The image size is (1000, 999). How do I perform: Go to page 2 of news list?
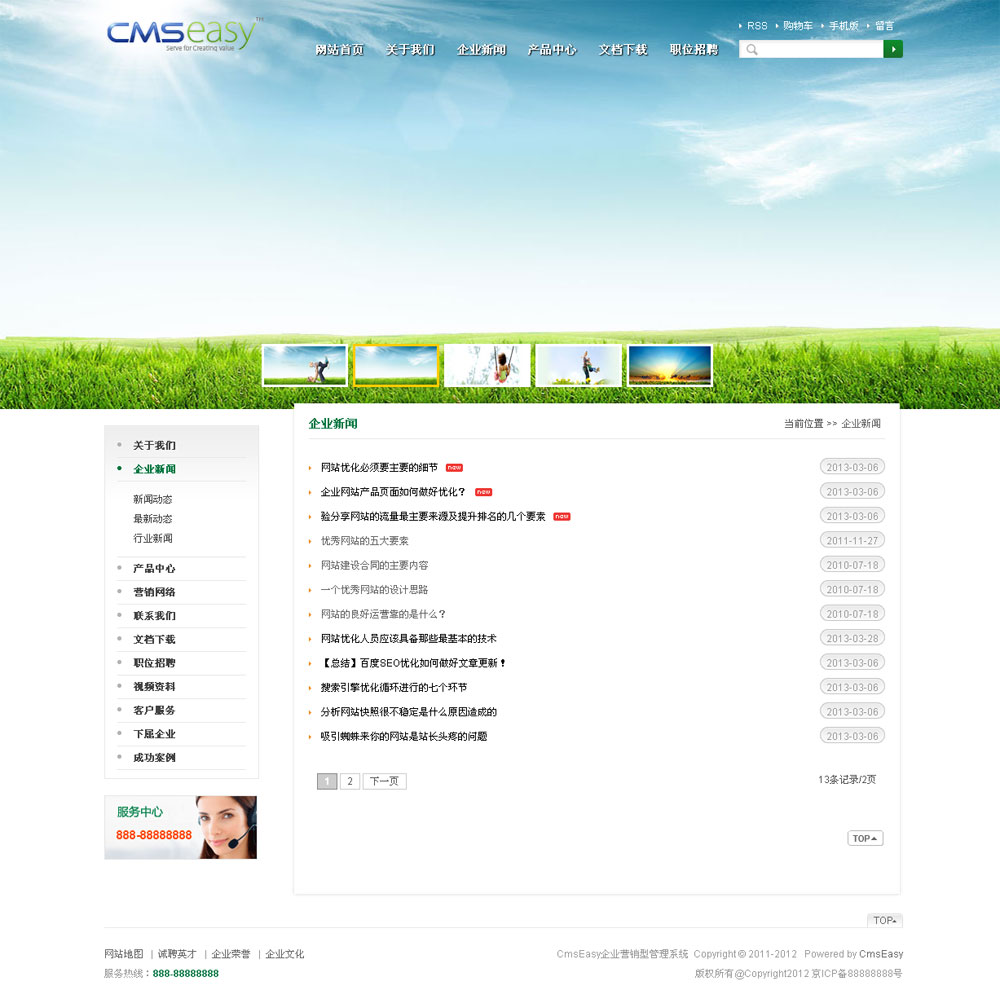(349, 782)
